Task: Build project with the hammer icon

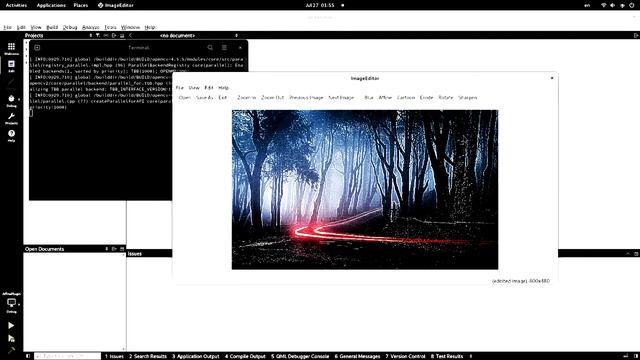Action: 11,350
